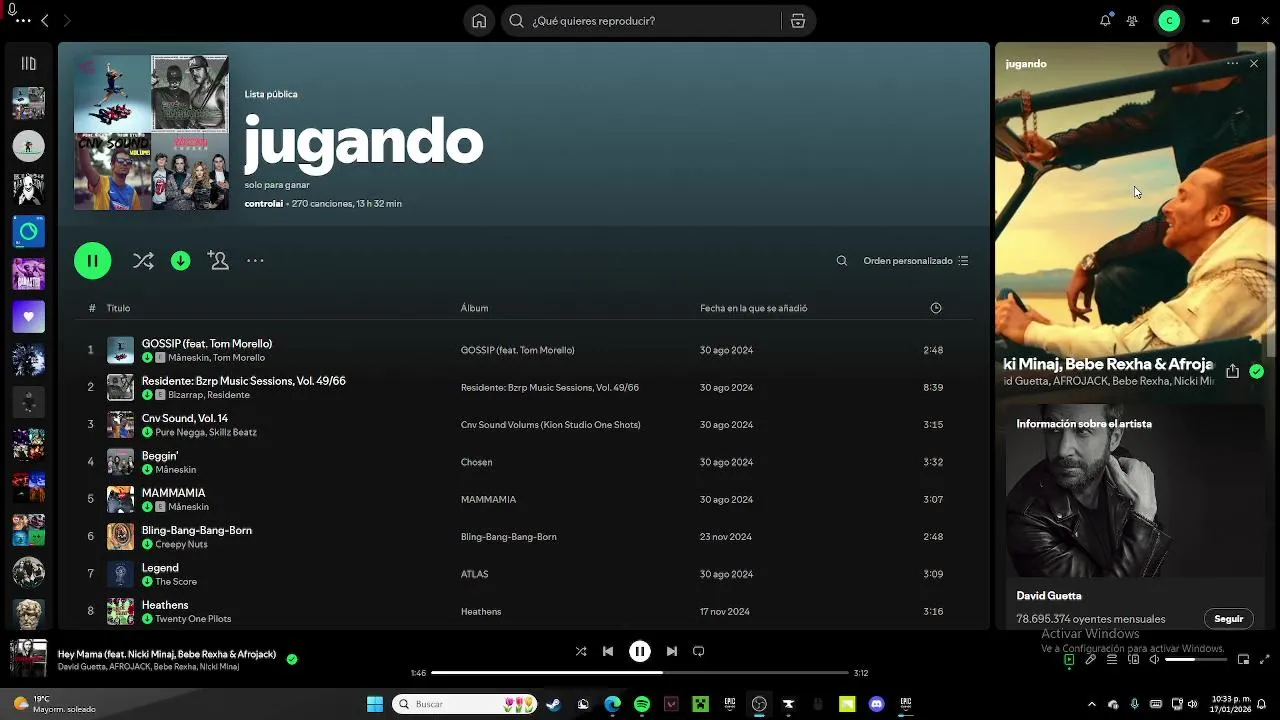The image size is (1280, 720).
Task: Invite collaborators to the playlist
Action: click(x=218, y=261)
